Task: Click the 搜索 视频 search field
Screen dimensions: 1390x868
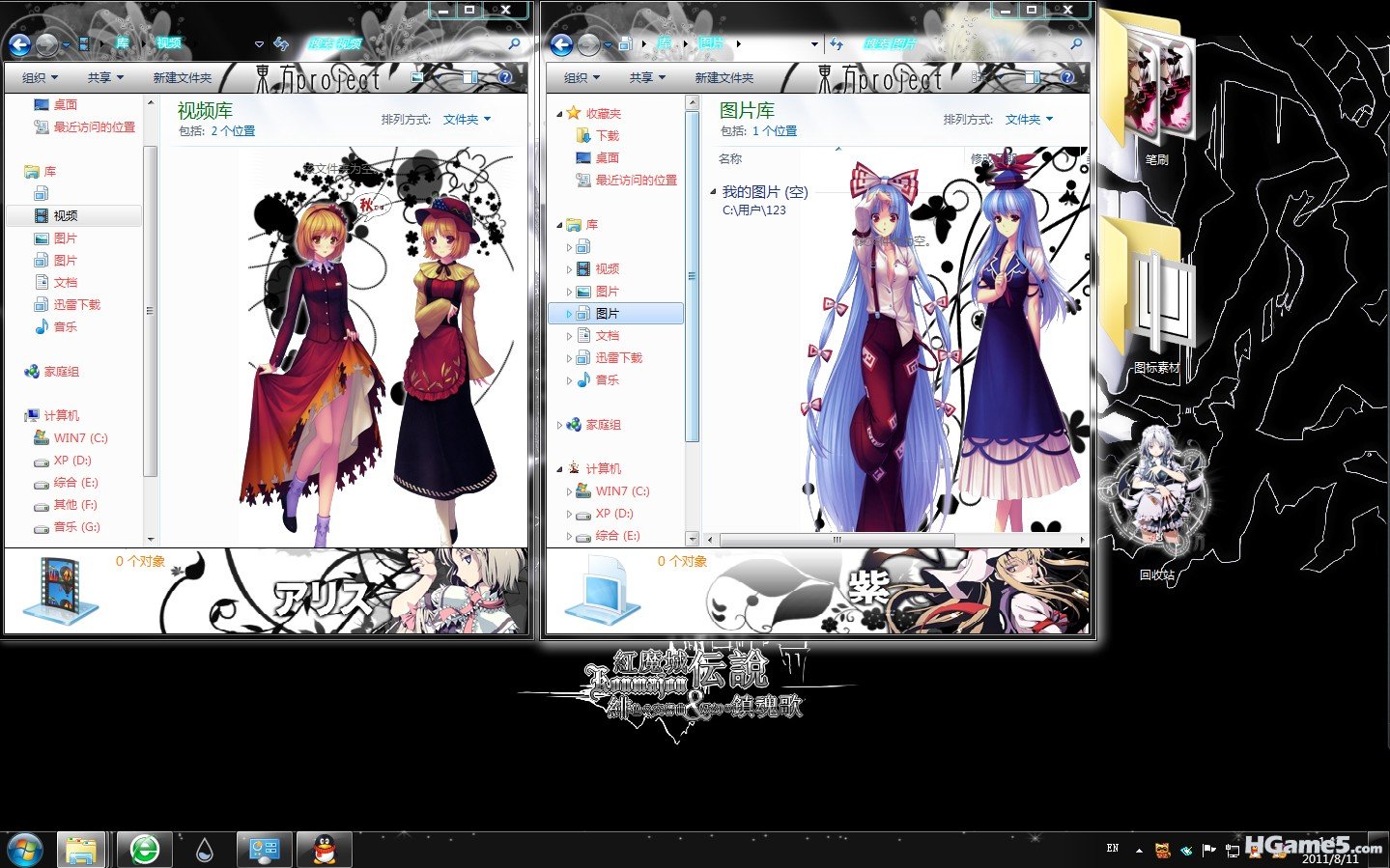Action: coord(404,44)
